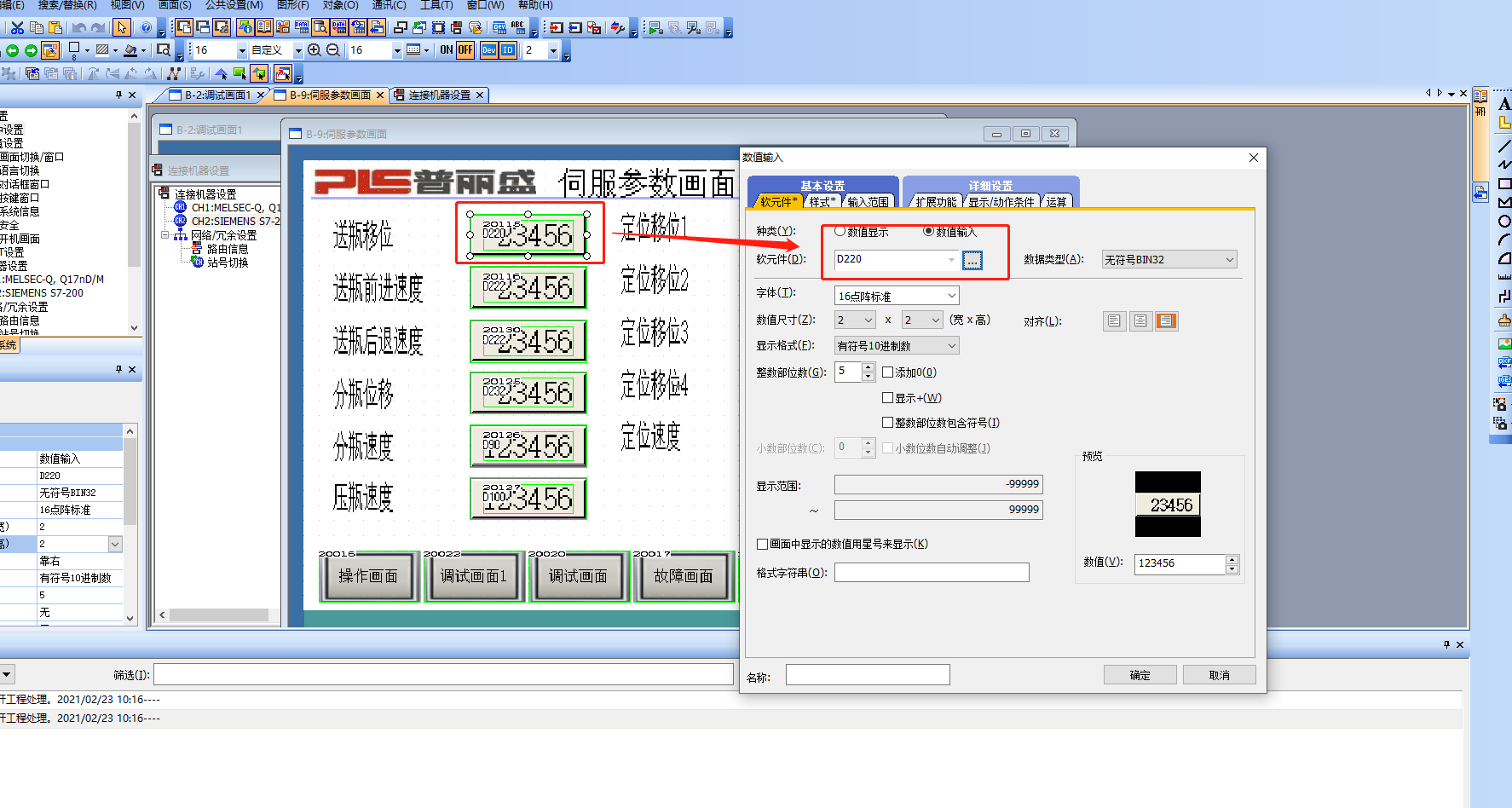Collapse the 网络/冗余设置 tree node
The height and width of the screenshot is (808, 1512).
point(165,234)
